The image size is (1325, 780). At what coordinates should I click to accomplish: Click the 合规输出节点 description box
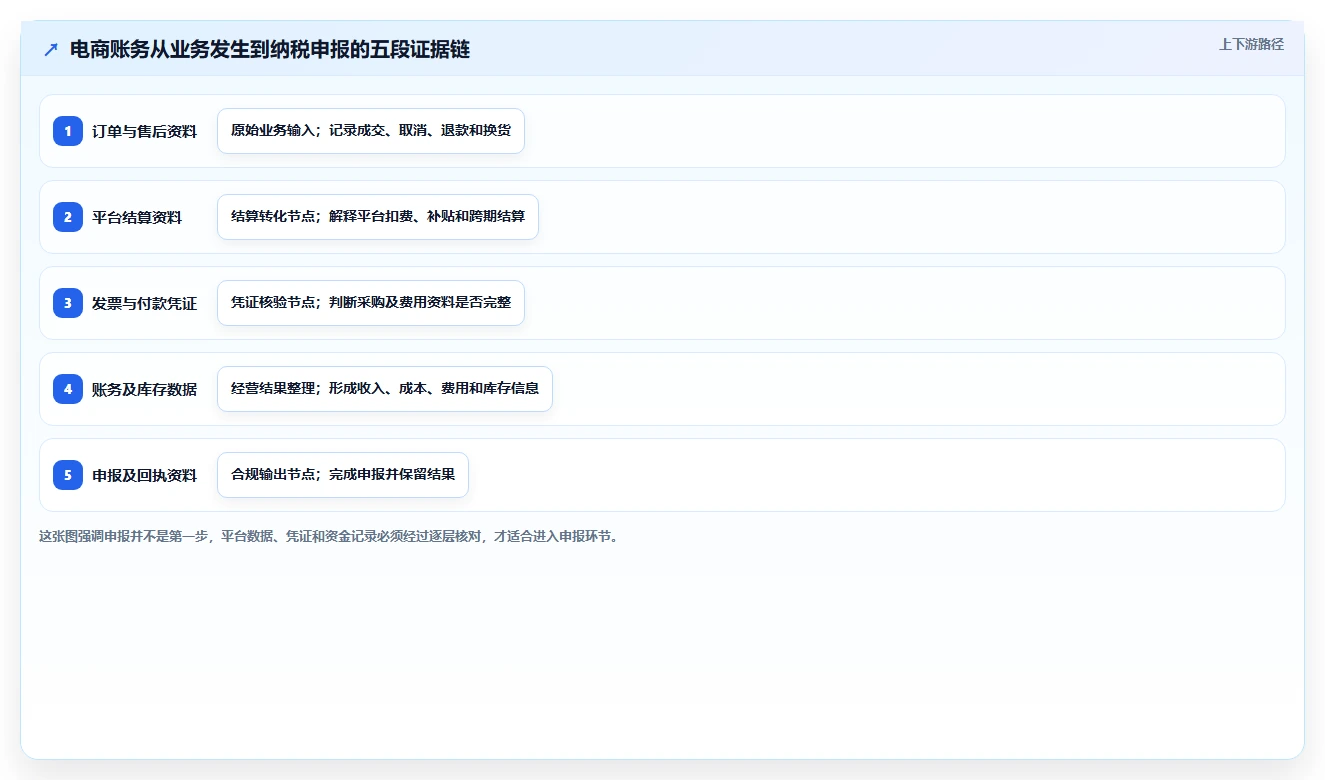click(343, 475)
